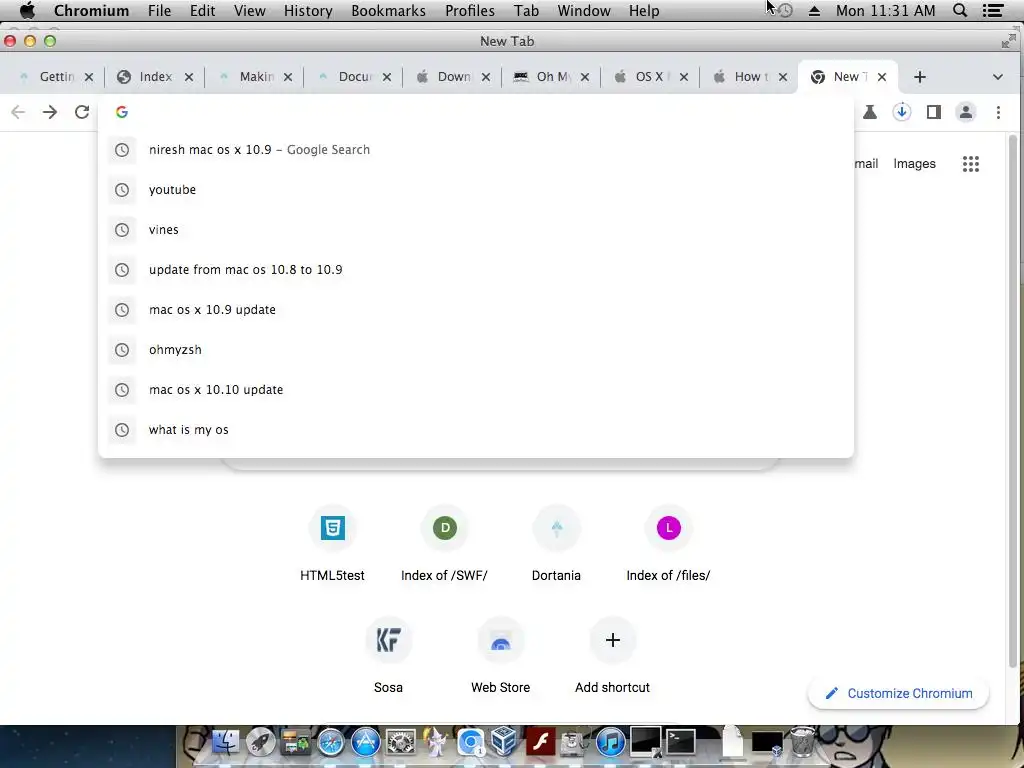Click Customize Chromium button
This screenshot has width=1024, height=768.
[898, 694]
